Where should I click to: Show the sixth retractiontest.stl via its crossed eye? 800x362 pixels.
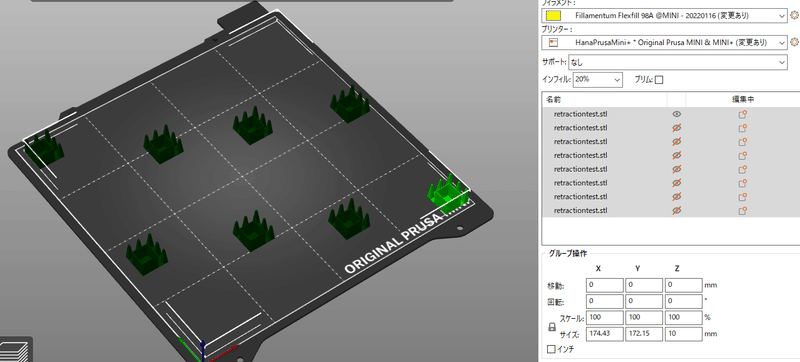pos(677,183)
